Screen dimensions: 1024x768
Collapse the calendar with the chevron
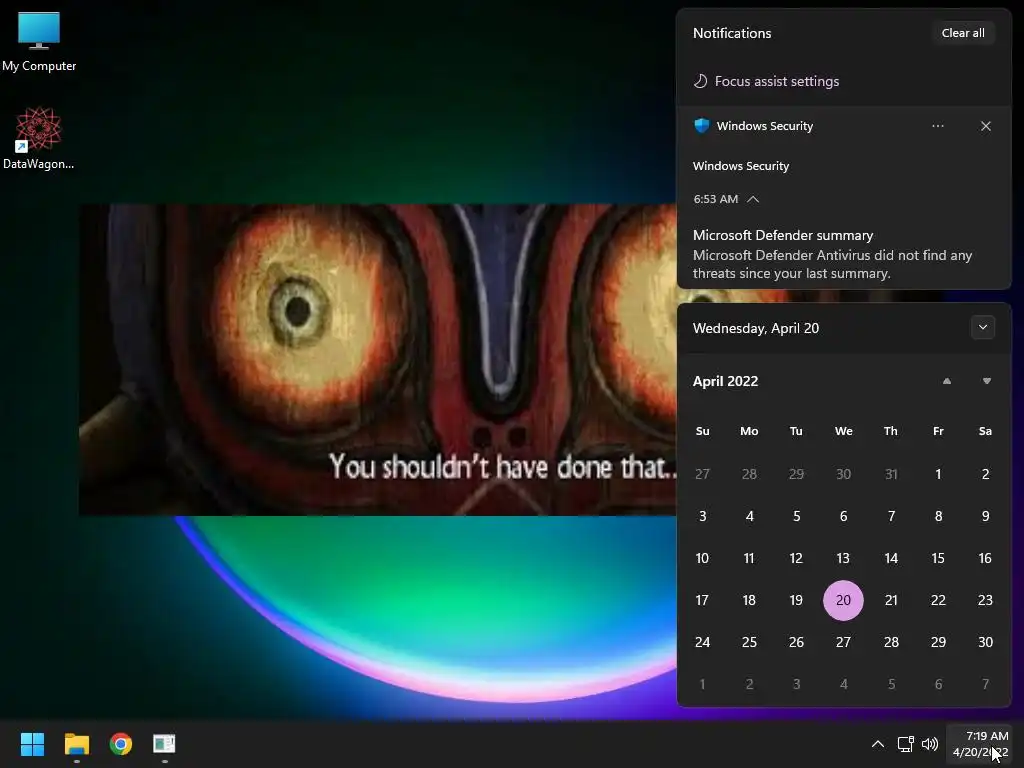click(982, 327)
